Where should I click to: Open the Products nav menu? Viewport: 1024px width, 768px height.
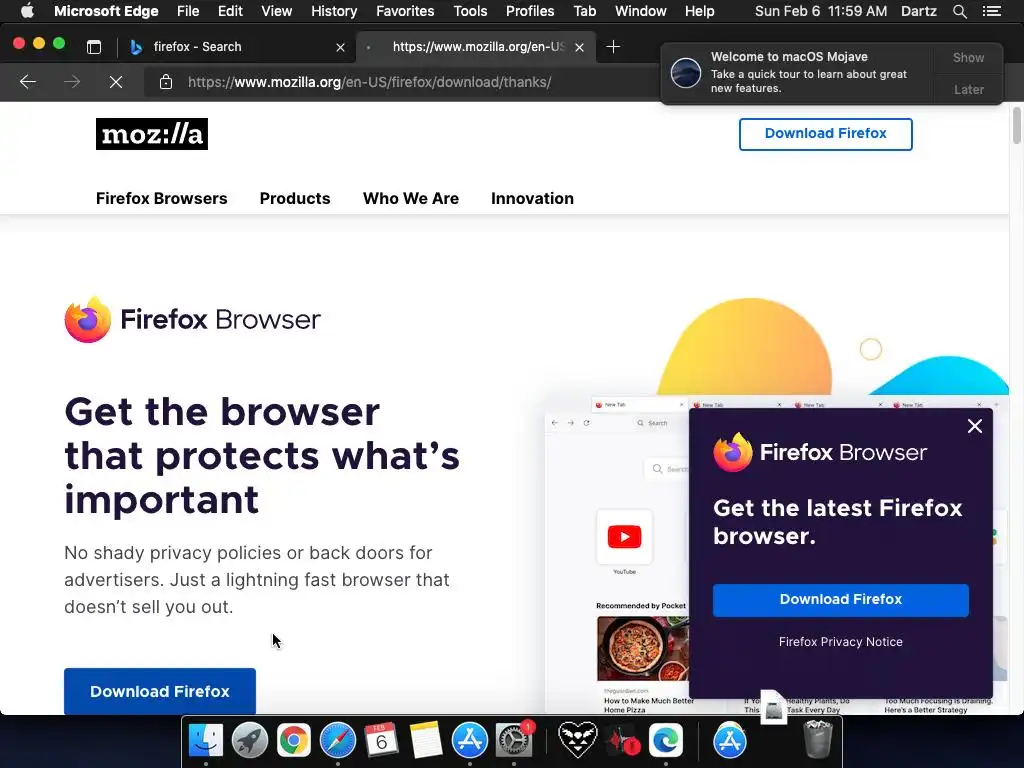[x=295, y=199]
